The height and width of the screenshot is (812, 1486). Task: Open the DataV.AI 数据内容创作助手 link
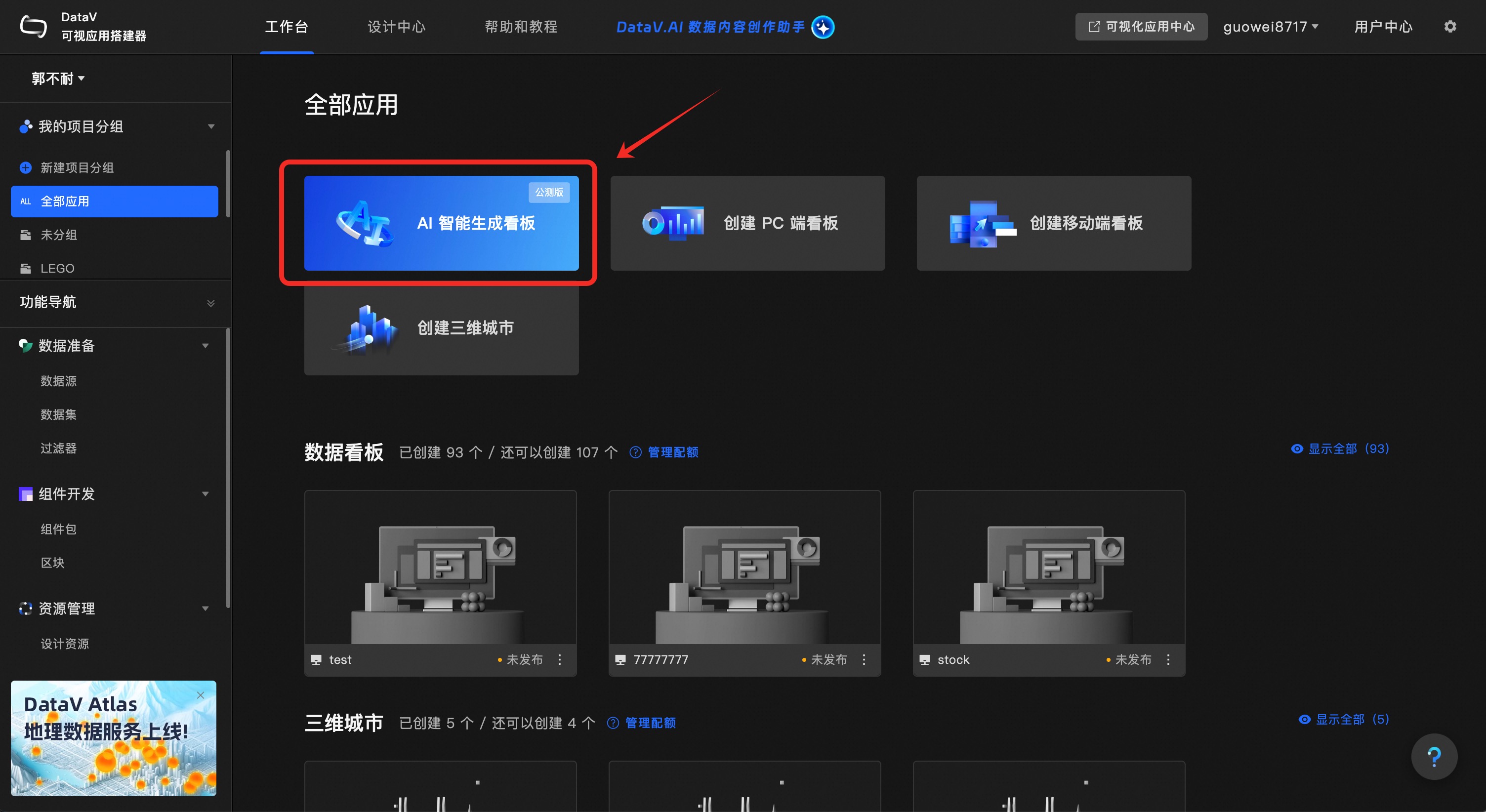click(710, 27)
